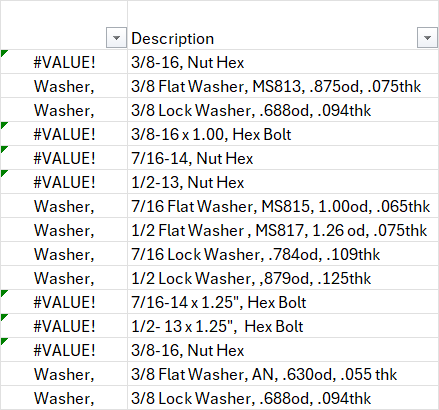Select the AN flat washer description cell
Viewport: 439px width, 410px height.
point(283,374)
